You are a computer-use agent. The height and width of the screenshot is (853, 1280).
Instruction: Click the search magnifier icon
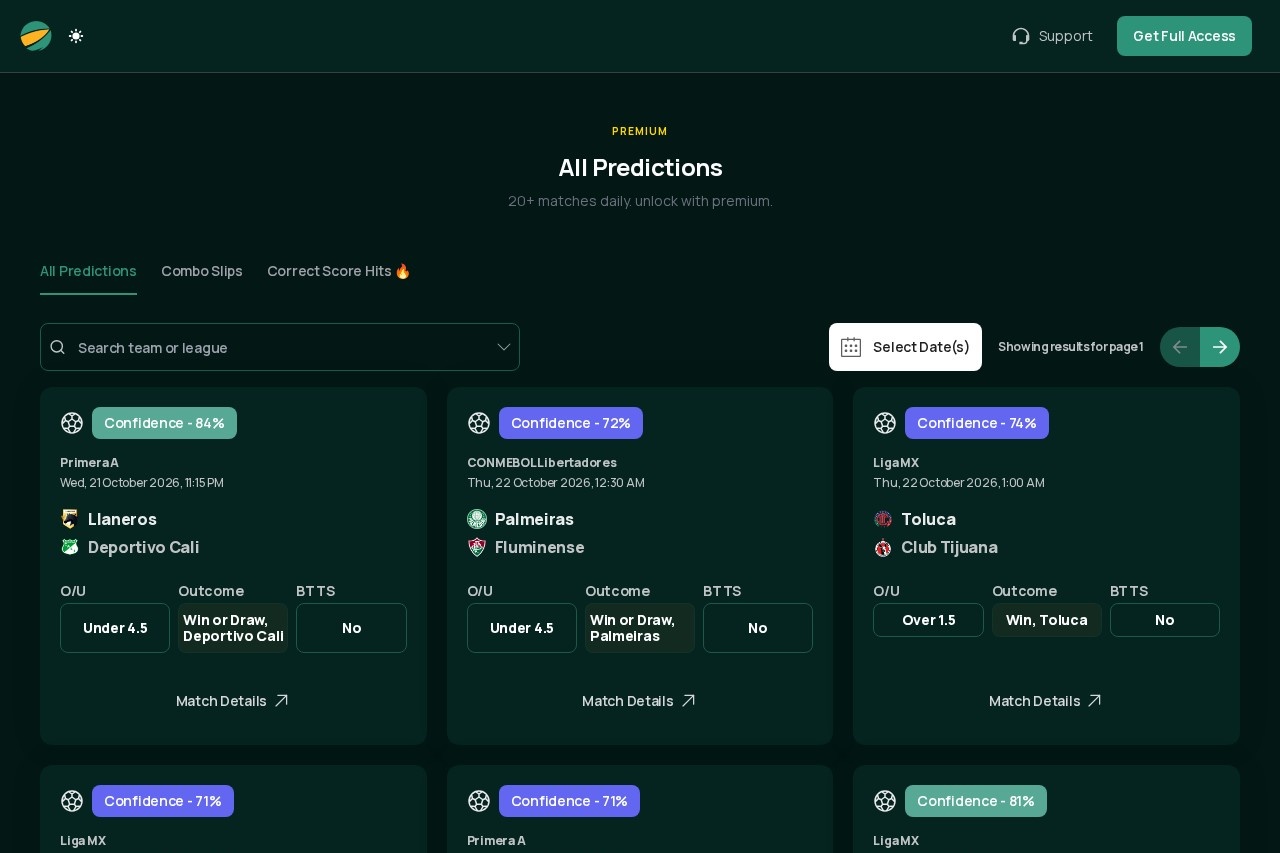58,347
